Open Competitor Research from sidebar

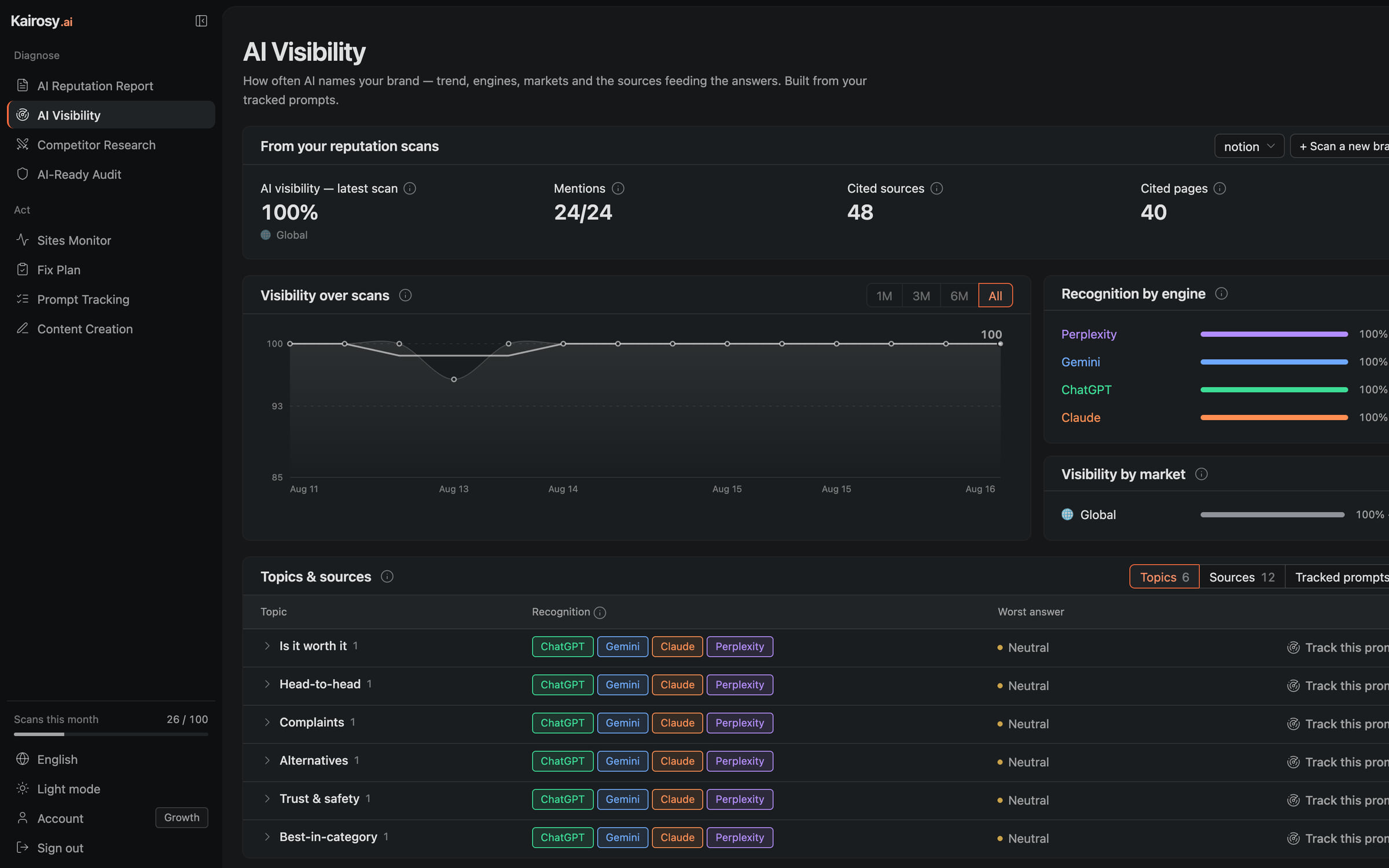(111, 145)
